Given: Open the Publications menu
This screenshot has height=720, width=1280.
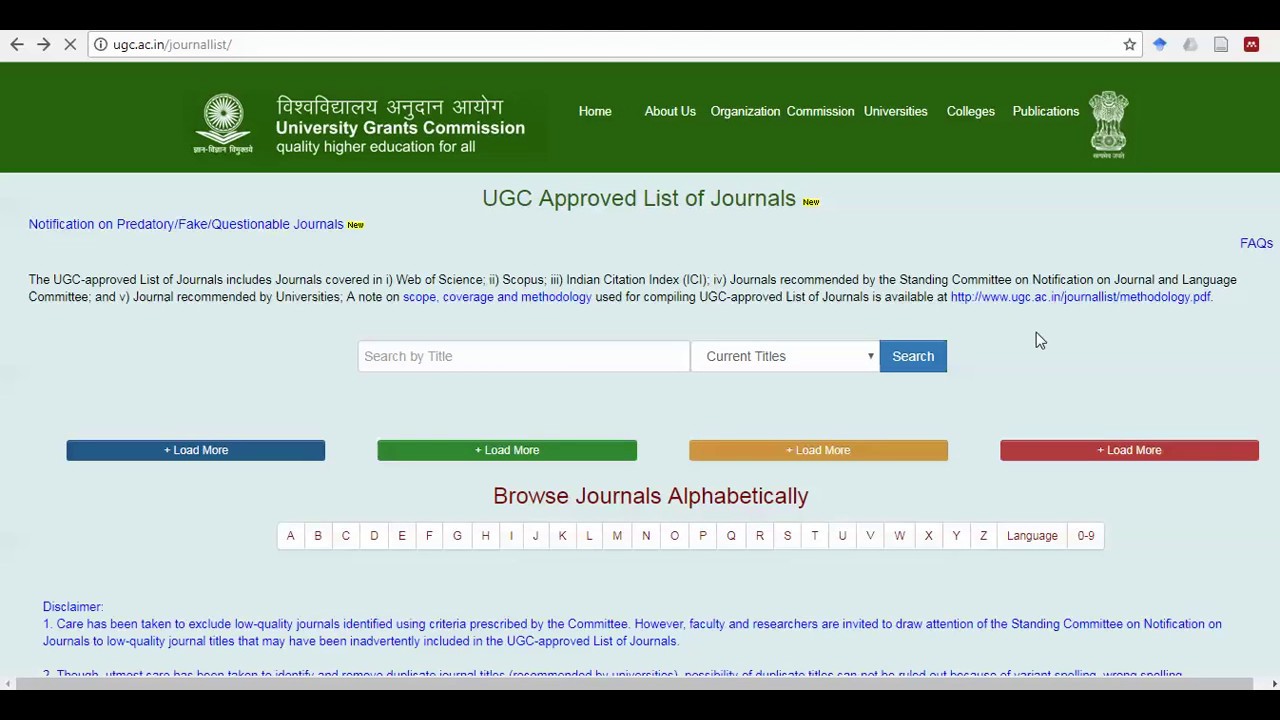Looking at the screenshot, I should [x=1046, y=111].
